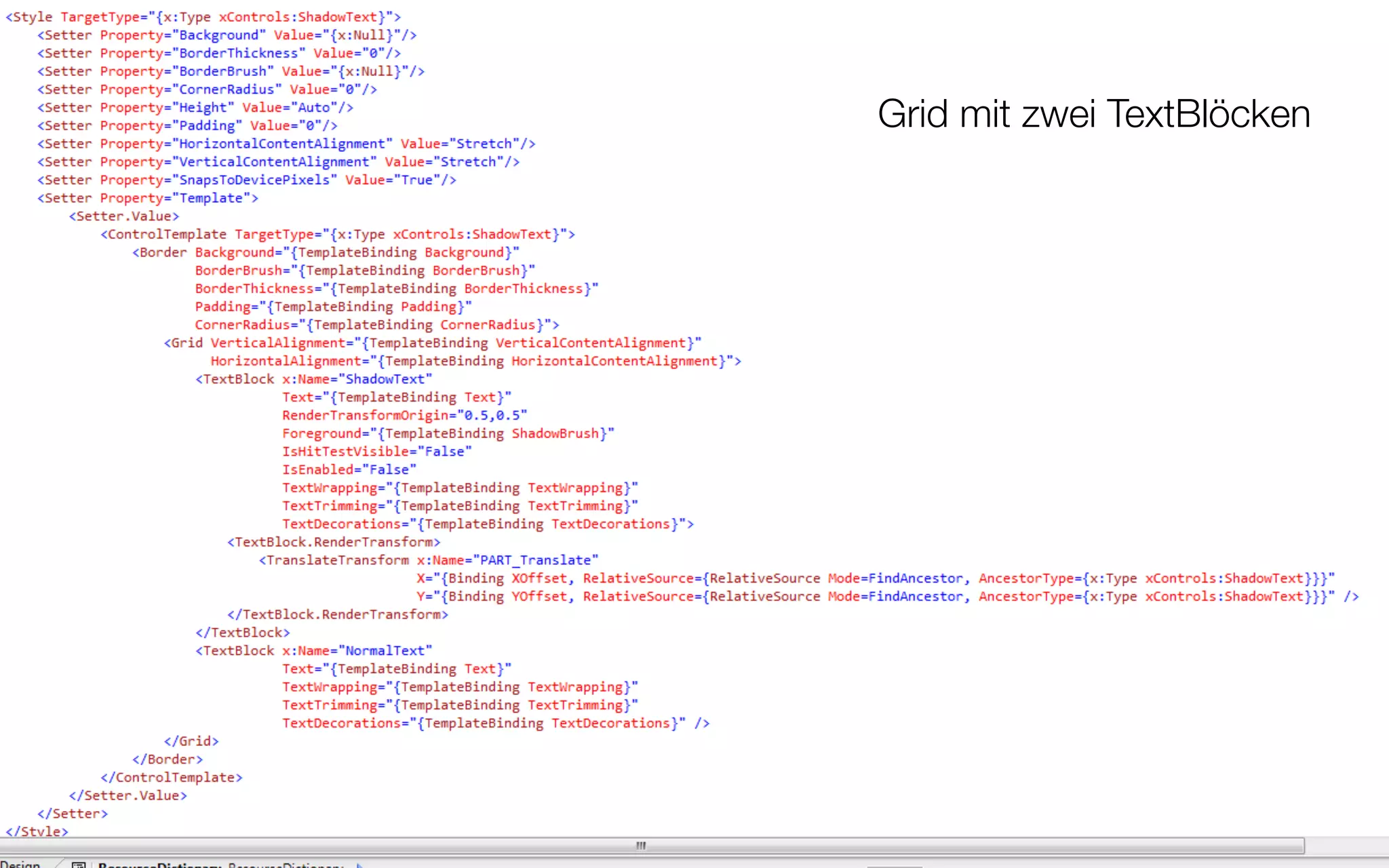The image size is (1389, 868).
Task: Click the Setter Property="Template" line
Action: [148, 198]
